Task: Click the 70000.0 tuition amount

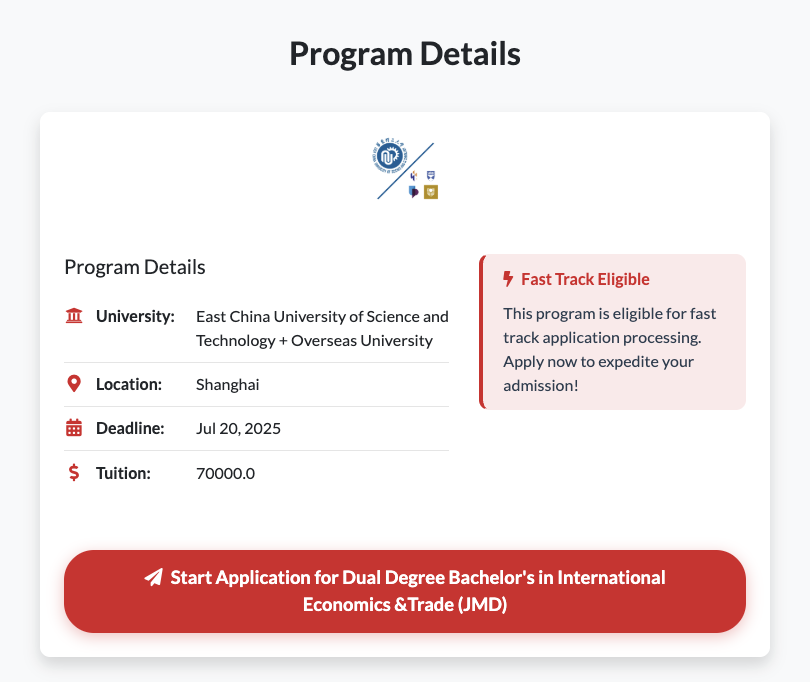Action: point(225,473)
